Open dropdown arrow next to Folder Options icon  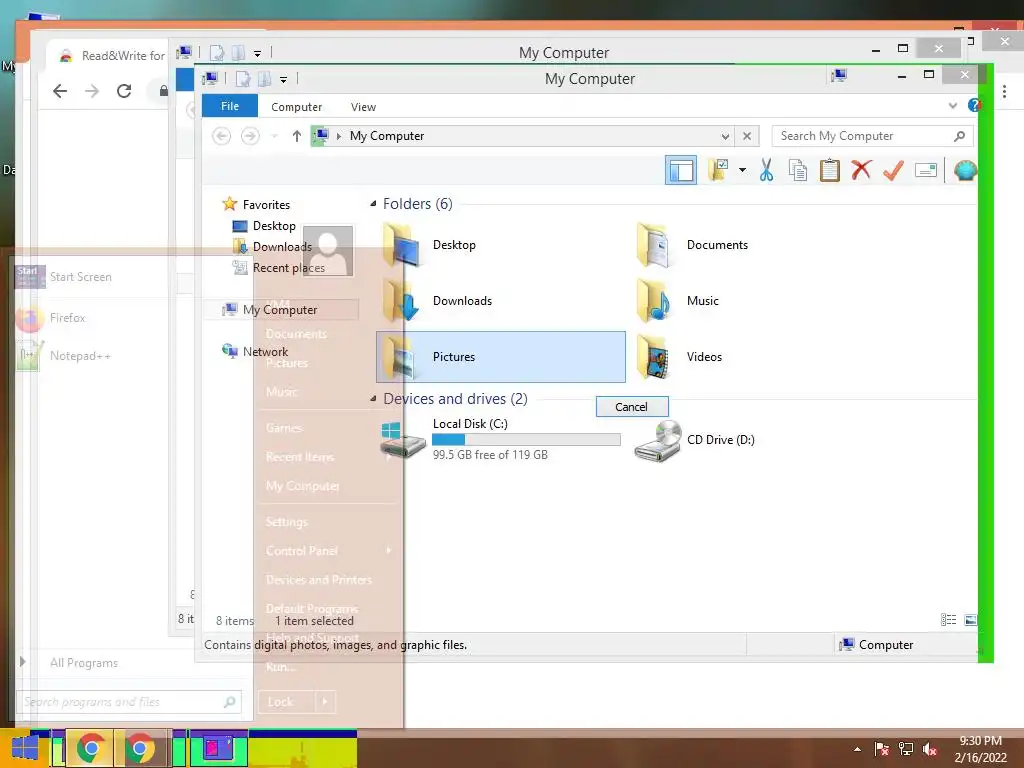pyautogui.click(x=743, y=170)
